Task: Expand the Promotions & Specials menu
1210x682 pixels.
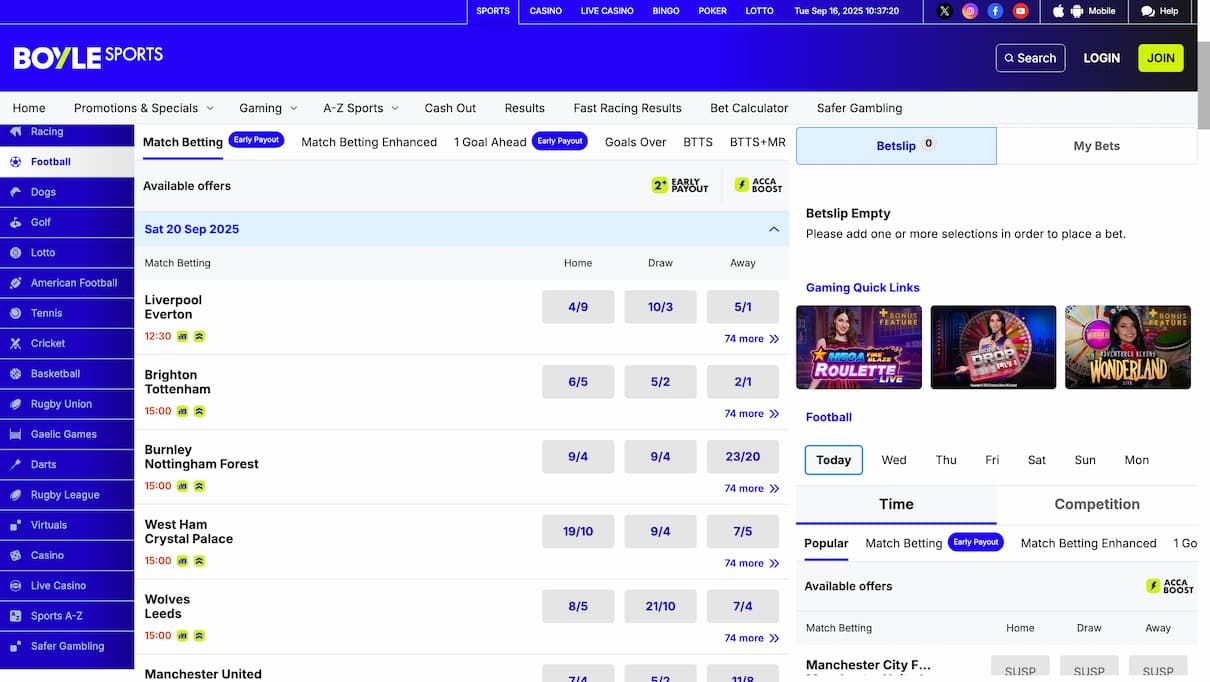Action: [x=144, y=108]
